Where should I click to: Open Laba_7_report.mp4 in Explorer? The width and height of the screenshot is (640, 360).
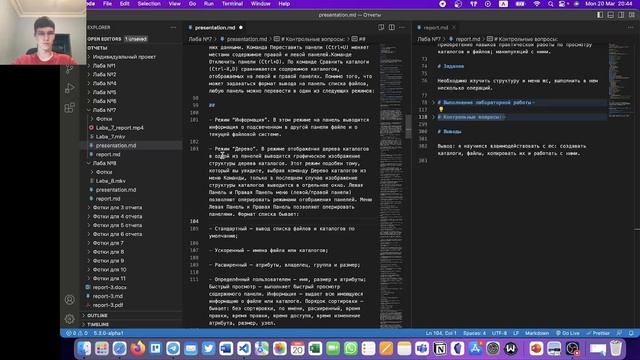pos(120,128)
